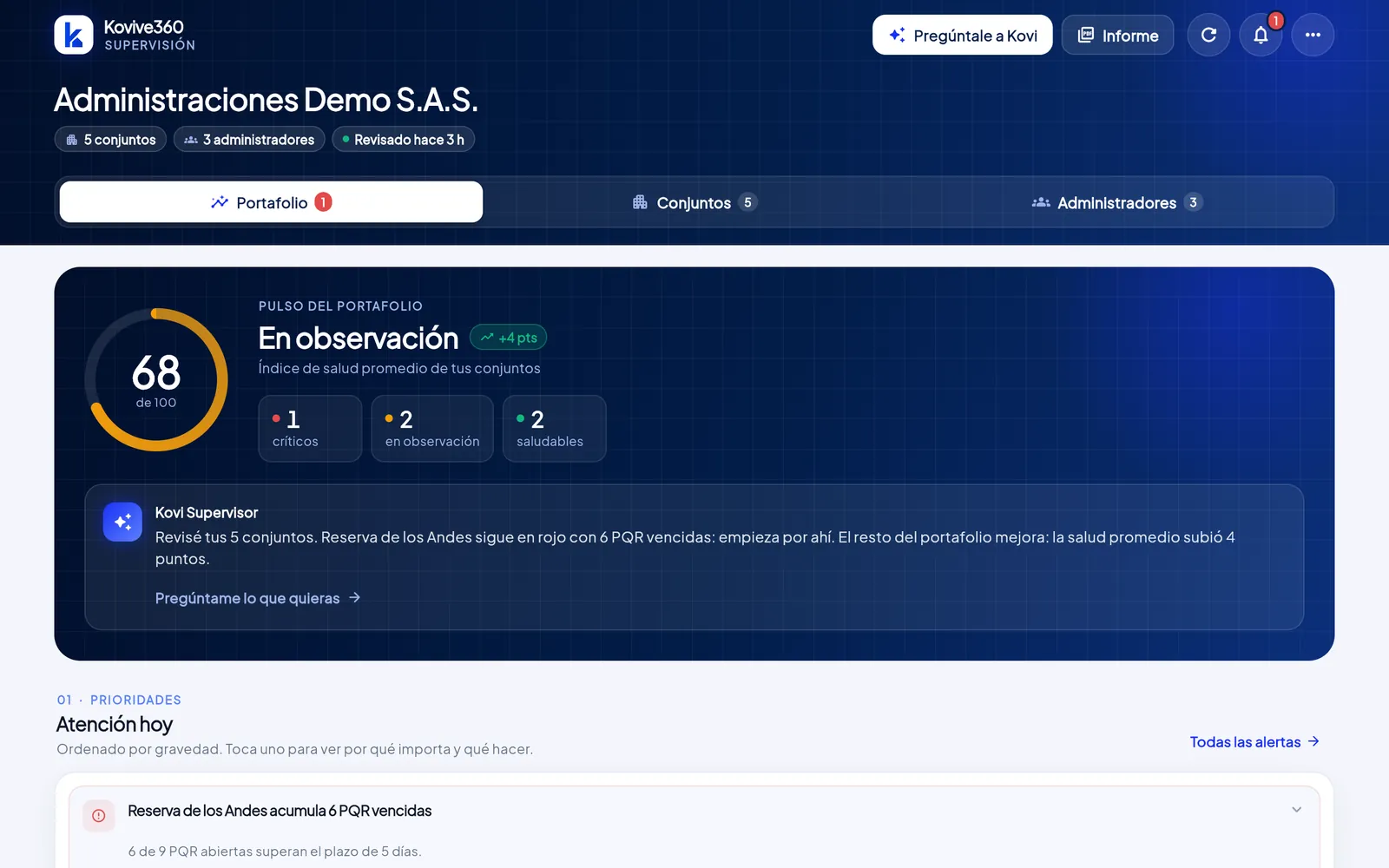Click the Reserva de los Andes alert title
Screen dimensions: 1389x868
pyautogui.click(x=280, y=811)
